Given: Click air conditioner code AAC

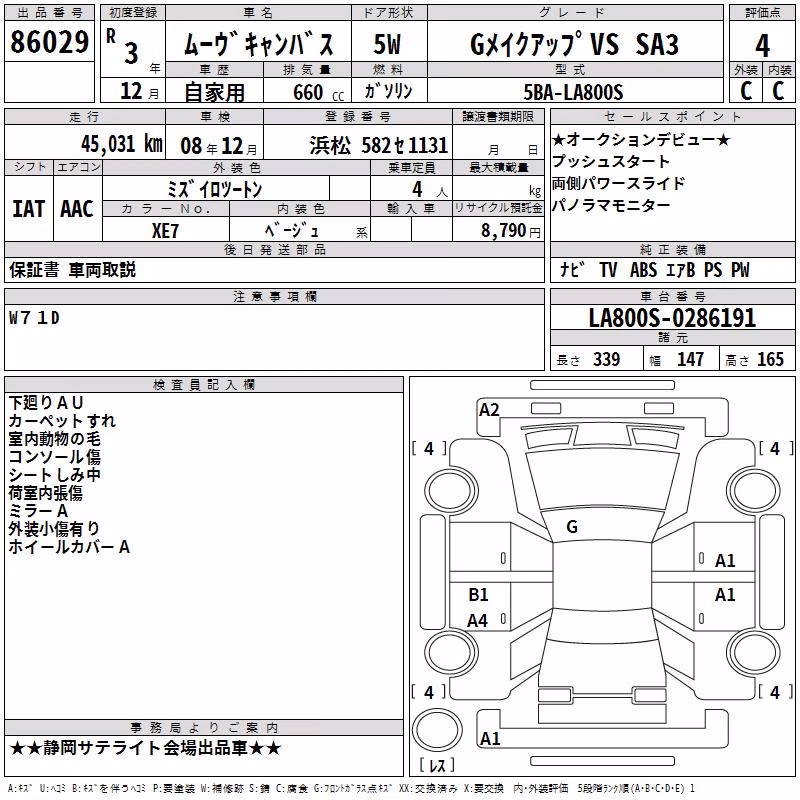Looking at the screenshot, I should [77, 209].
